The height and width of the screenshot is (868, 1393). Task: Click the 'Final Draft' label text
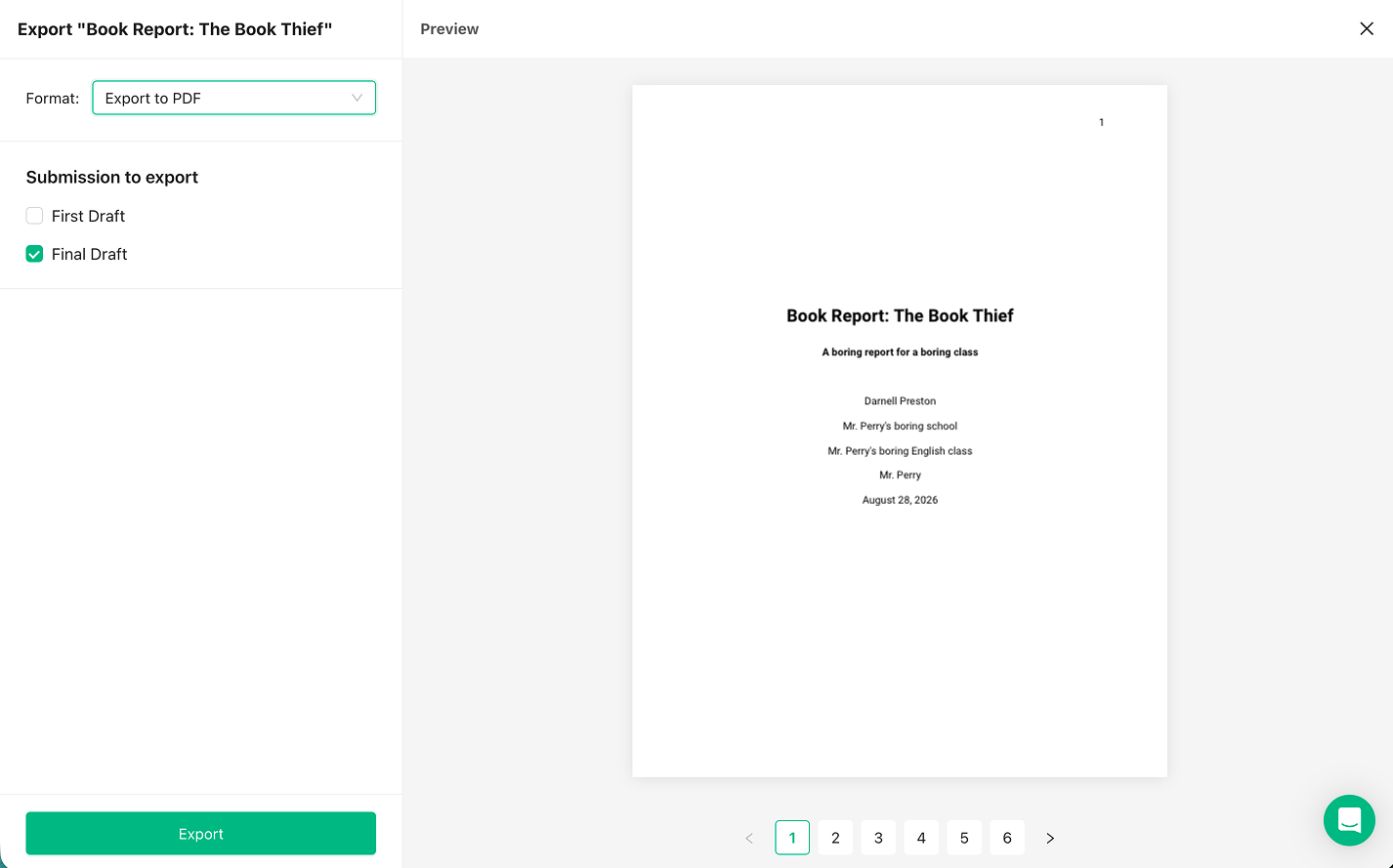(x=89, y=254)
